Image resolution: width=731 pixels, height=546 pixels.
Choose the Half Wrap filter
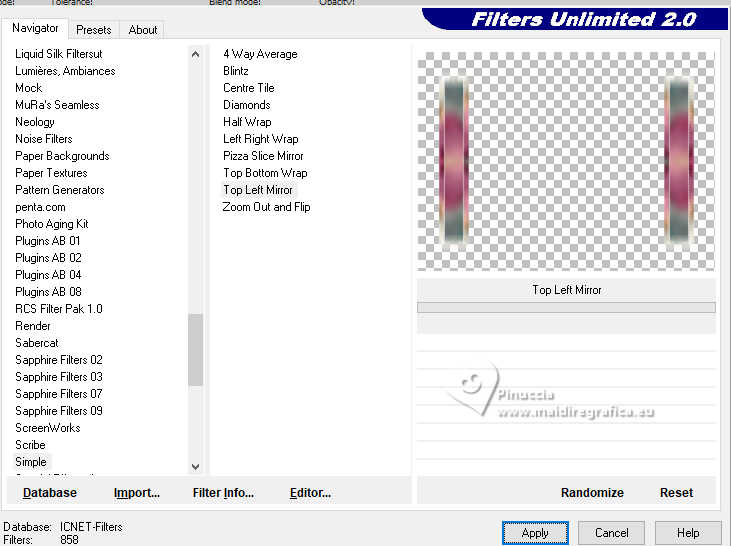[247, 122]
